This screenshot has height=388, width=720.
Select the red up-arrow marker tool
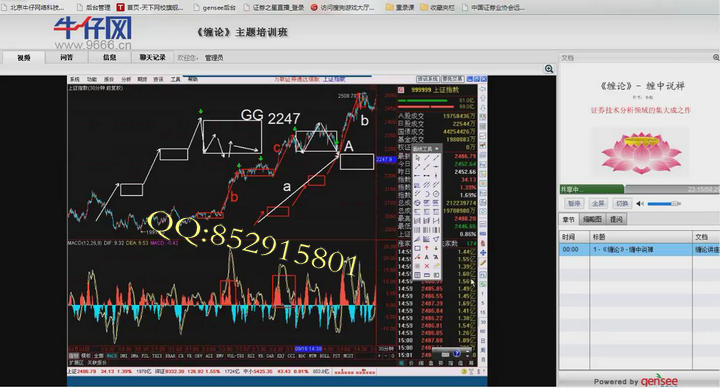[427, 248]
